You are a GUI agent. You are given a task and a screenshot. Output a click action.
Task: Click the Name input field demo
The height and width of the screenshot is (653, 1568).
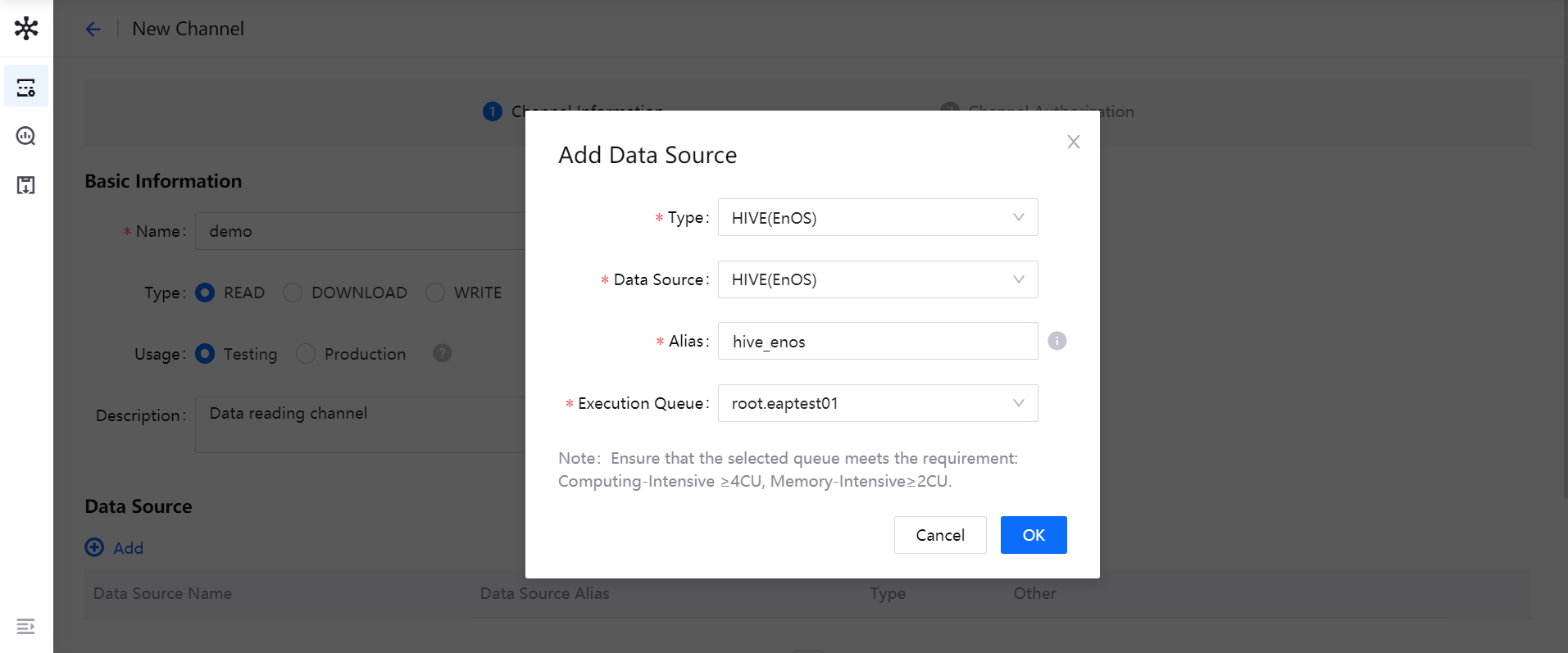pyautogui.click(x=361, y=231)
